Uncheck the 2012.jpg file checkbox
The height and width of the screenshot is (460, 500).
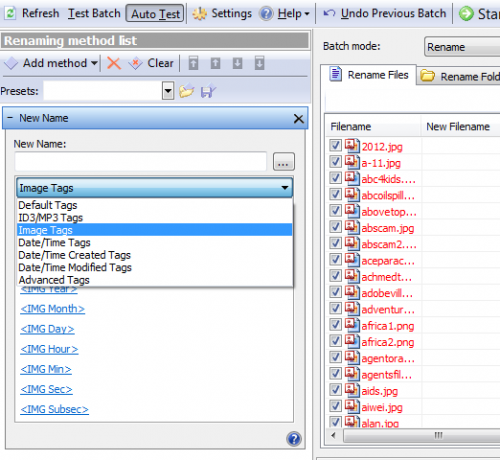(335, 146)
